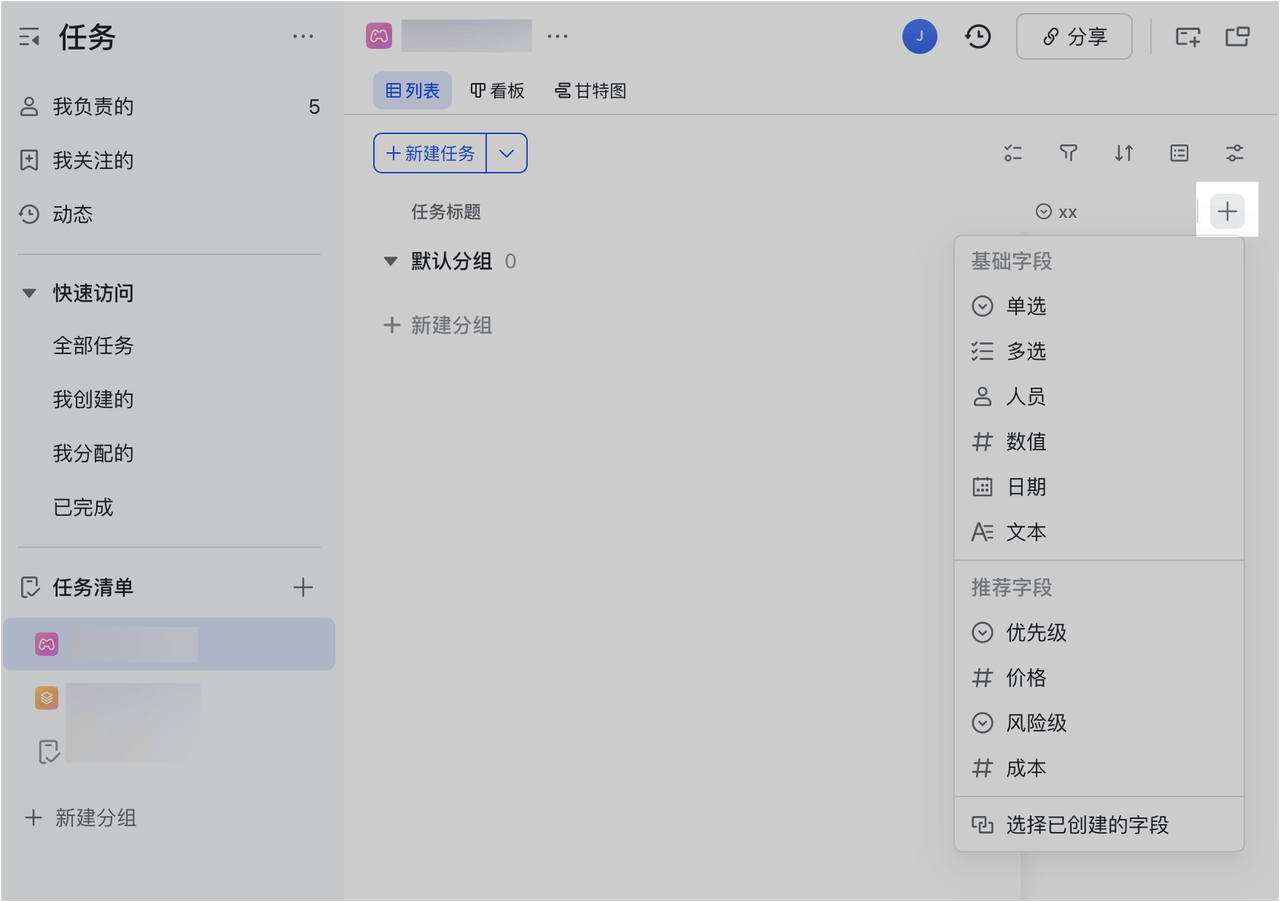
Task: Choose 日期 field type
Action: (x=1099, y=487)
